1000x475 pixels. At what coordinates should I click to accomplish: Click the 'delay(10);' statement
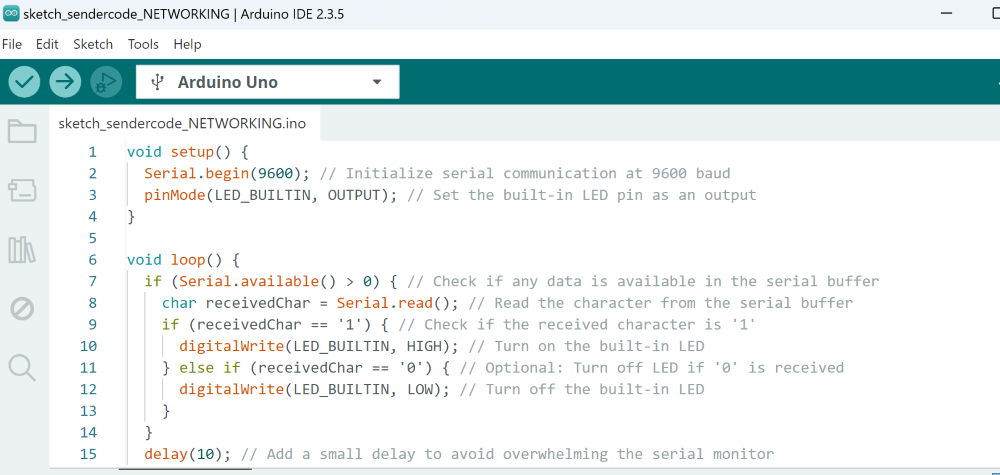coord(188,454)
